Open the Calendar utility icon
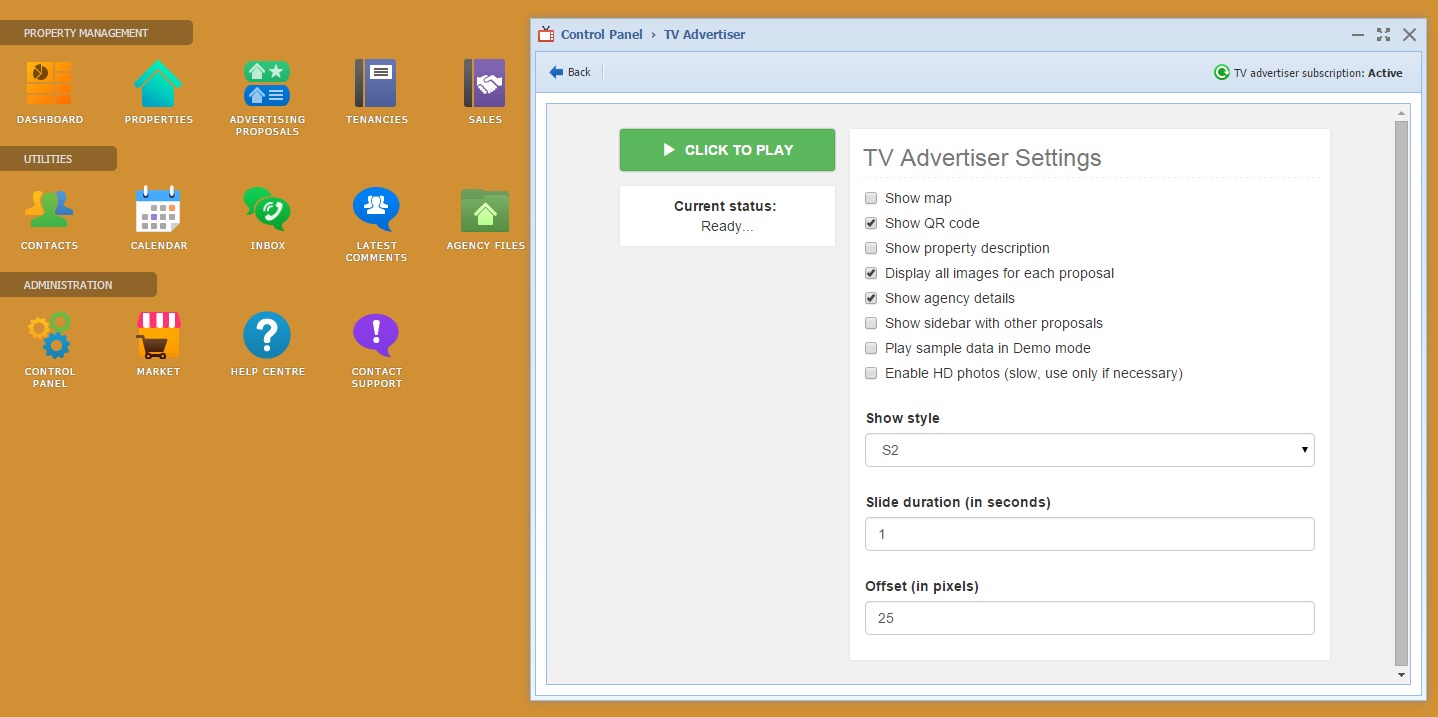The width and height of the screenshot is (1438, 717). 158,210
